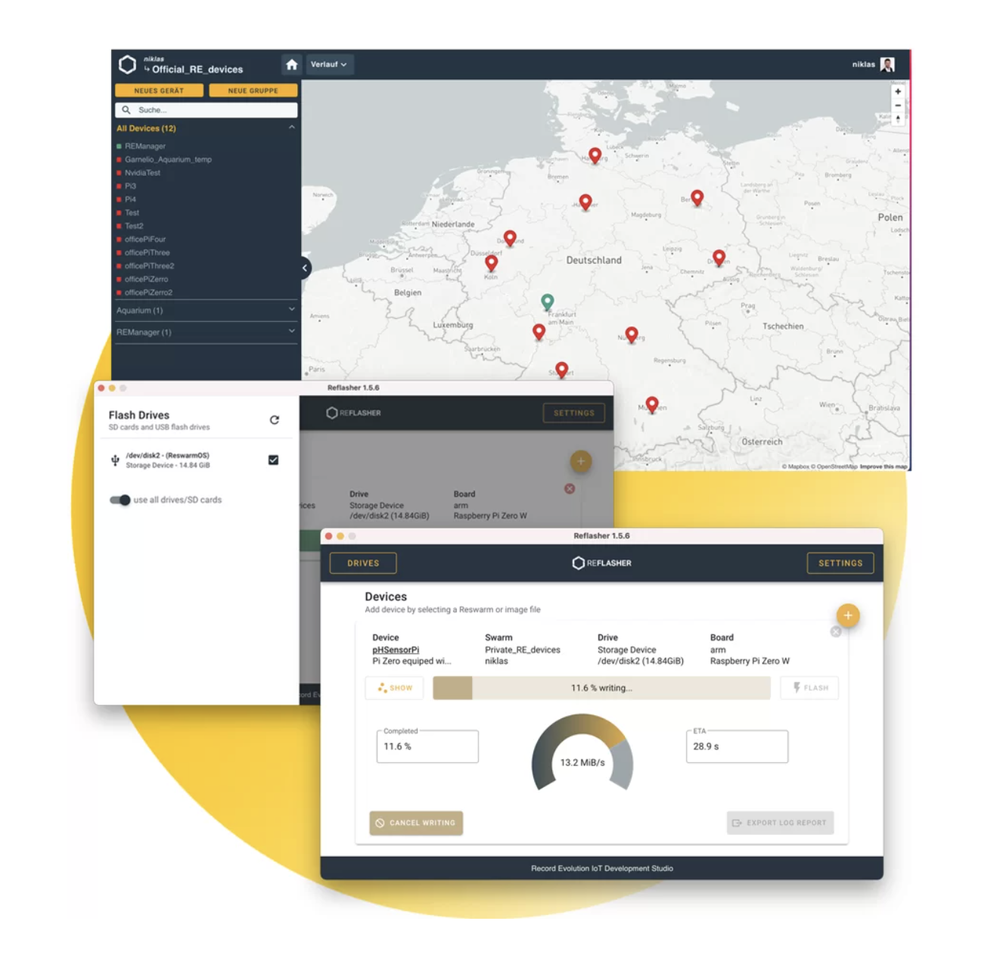Screen dimensions: 1000x954
Task: Open the Verlauf dropdown menu
Action: pos(328,64)
